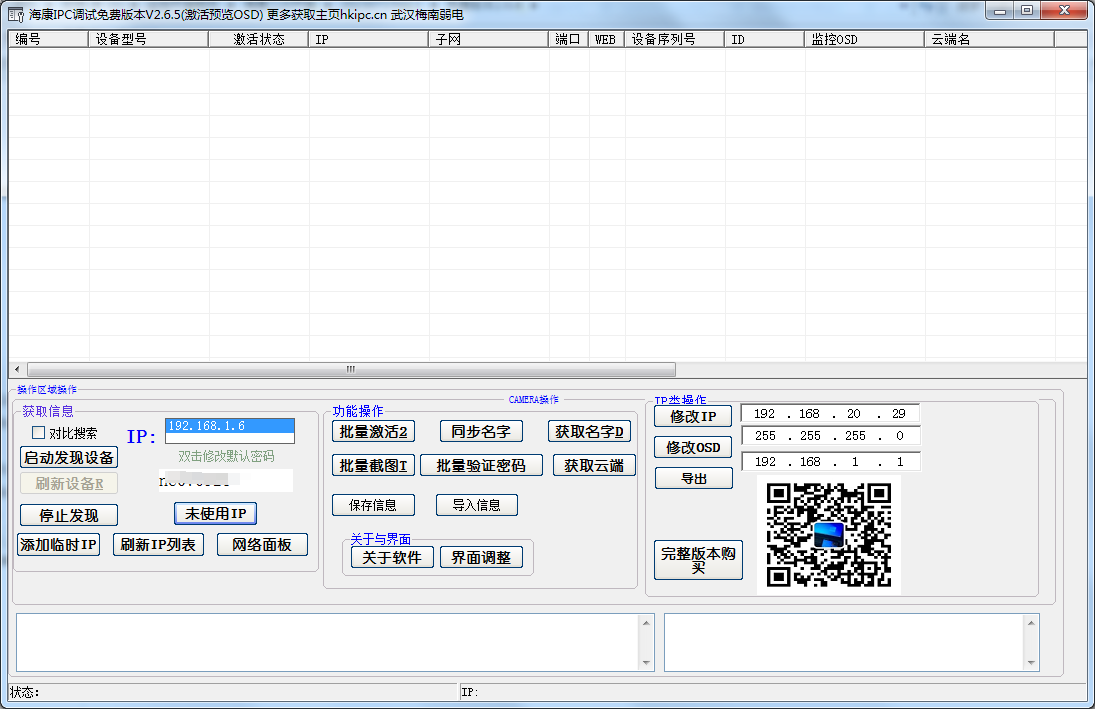Screen dimensions: 1095x709
Task: Click the QR code image
Action: (x=829, y=535)
